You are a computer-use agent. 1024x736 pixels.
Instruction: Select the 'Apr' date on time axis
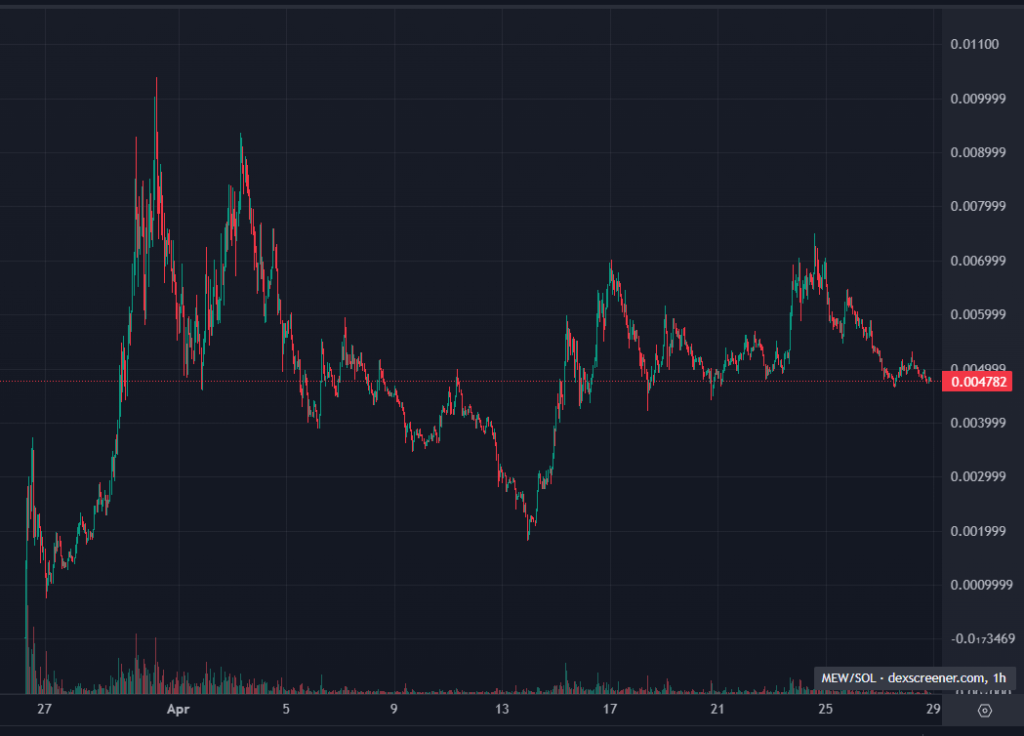click(177, 710)
